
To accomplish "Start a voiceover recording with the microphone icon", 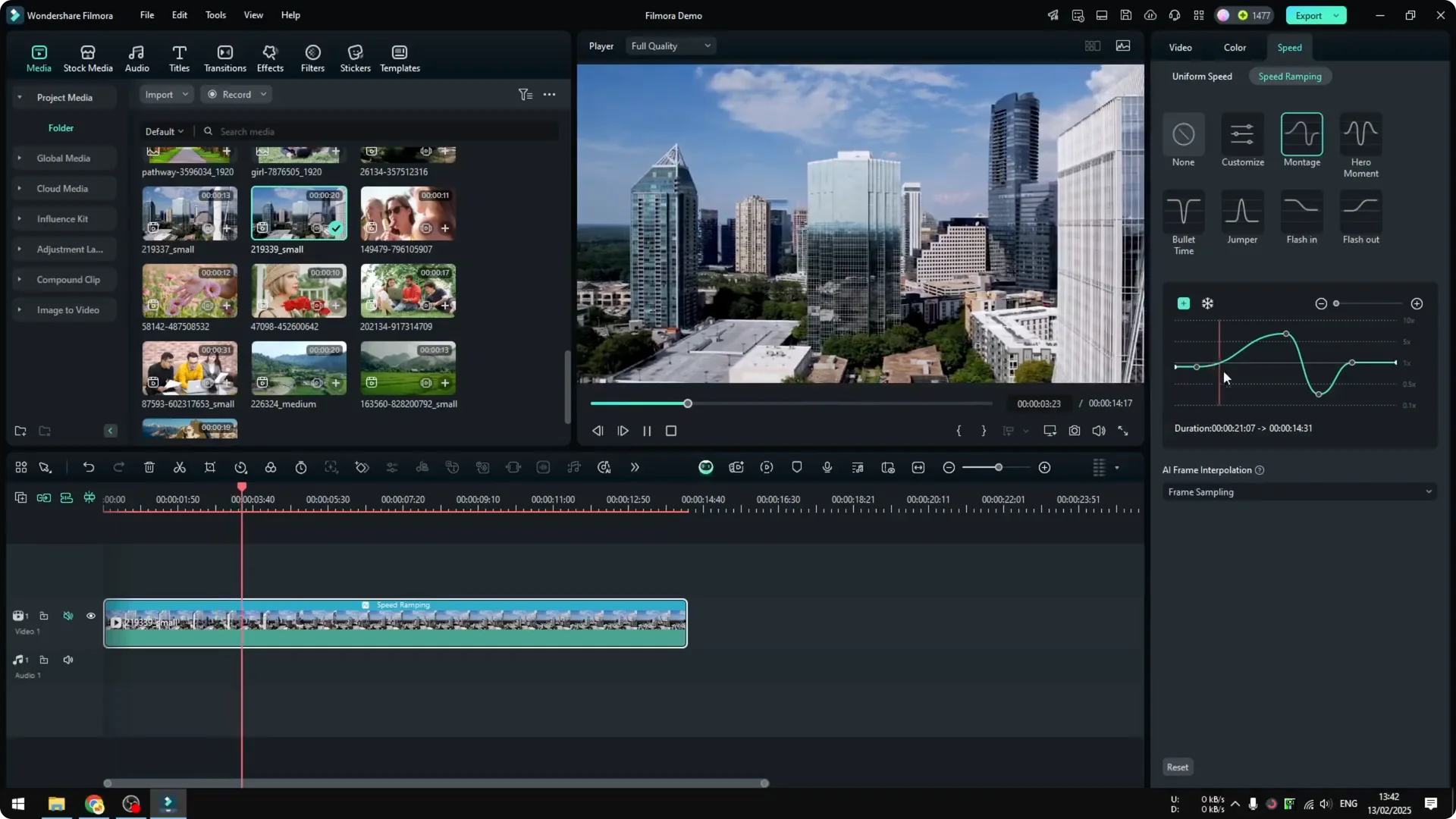I will pos(827,467).
